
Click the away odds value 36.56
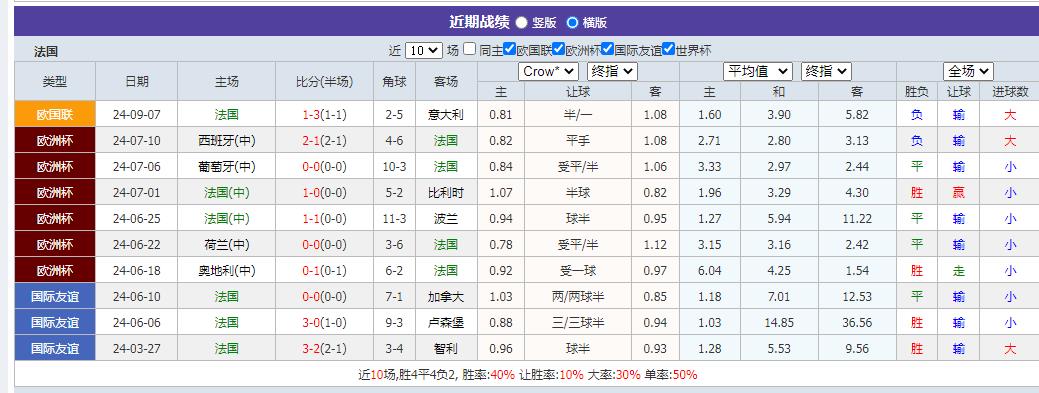[857, 323]
